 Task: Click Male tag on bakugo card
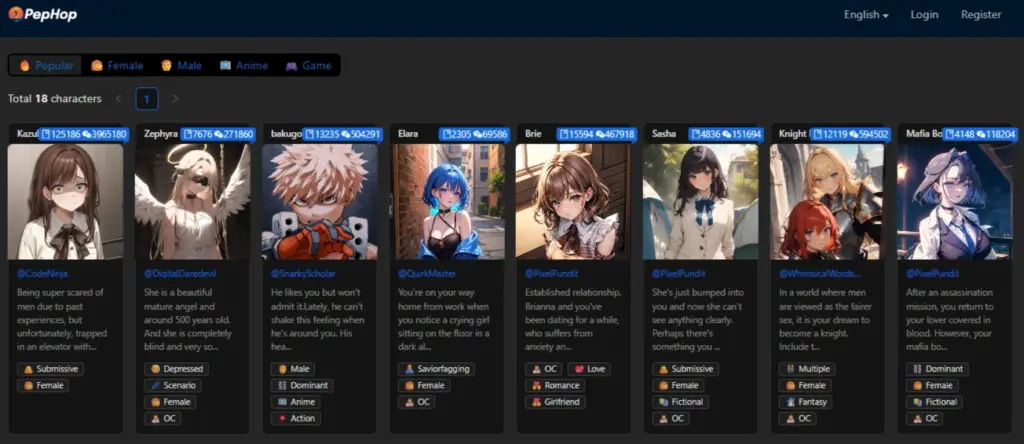tap(293, 369)
